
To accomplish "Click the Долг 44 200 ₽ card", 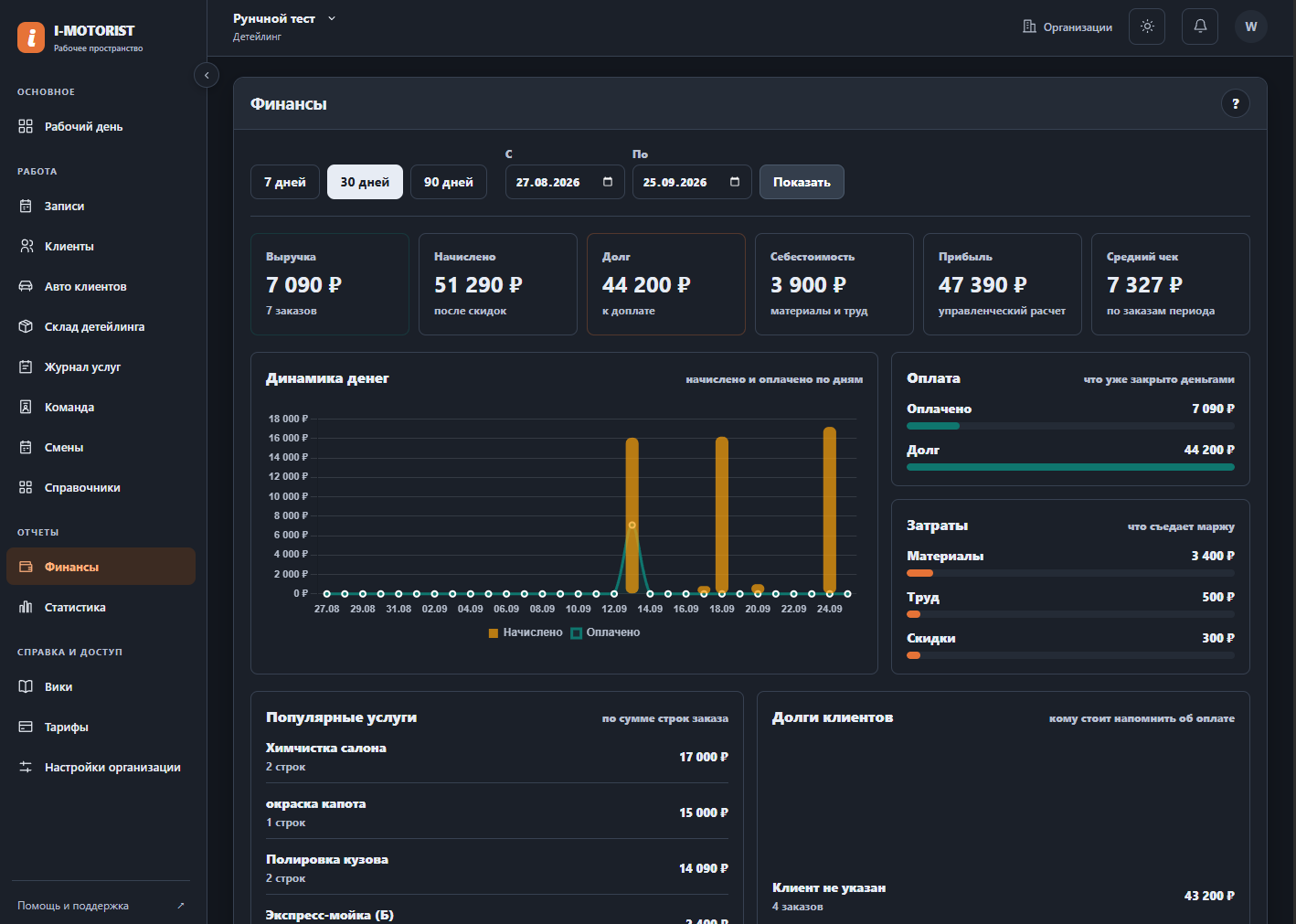I will coord(666,284).
